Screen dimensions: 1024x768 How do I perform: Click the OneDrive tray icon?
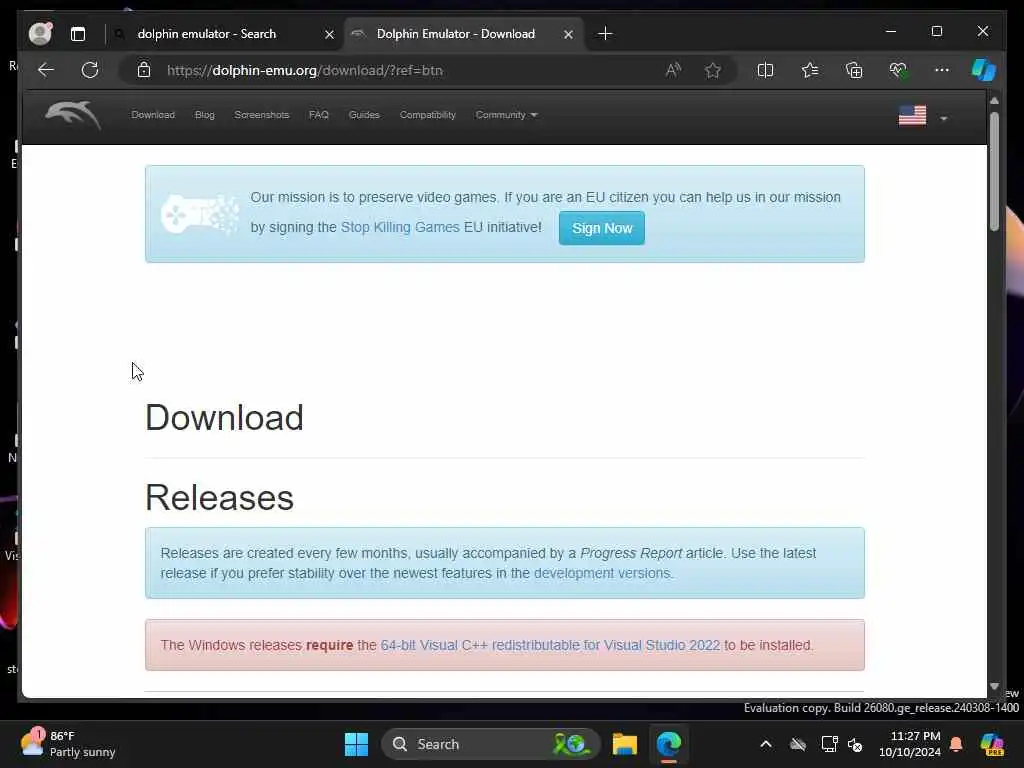tap(798, 744)
